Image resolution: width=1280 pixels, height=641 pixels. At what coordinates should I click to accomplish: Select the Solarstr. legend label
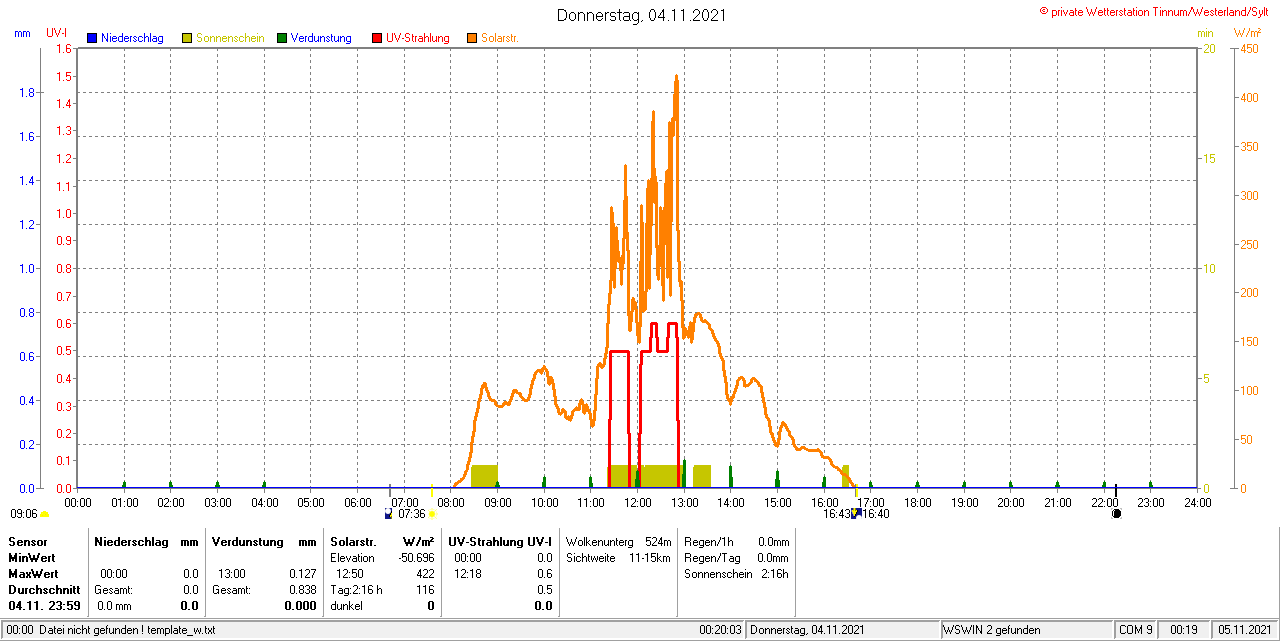point(499,38)
